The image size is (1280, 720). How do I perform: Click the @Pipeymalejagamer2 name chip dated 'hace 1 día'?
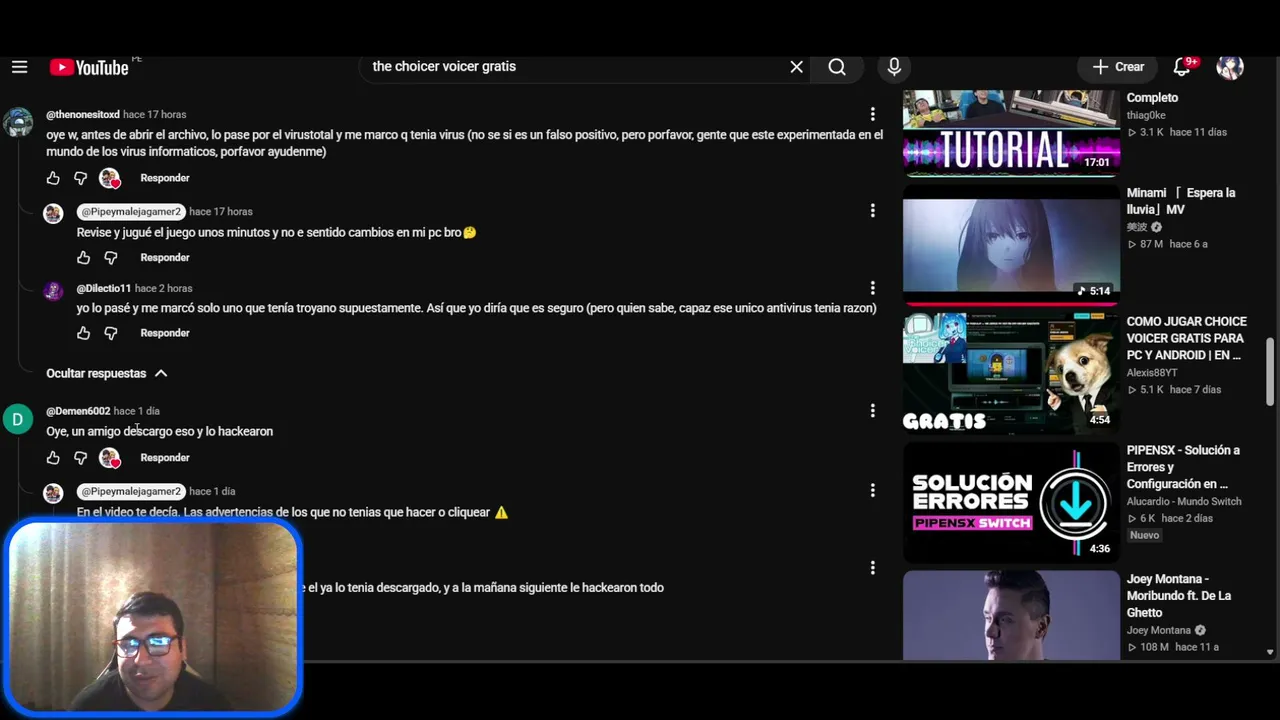[x=131, y=492]
